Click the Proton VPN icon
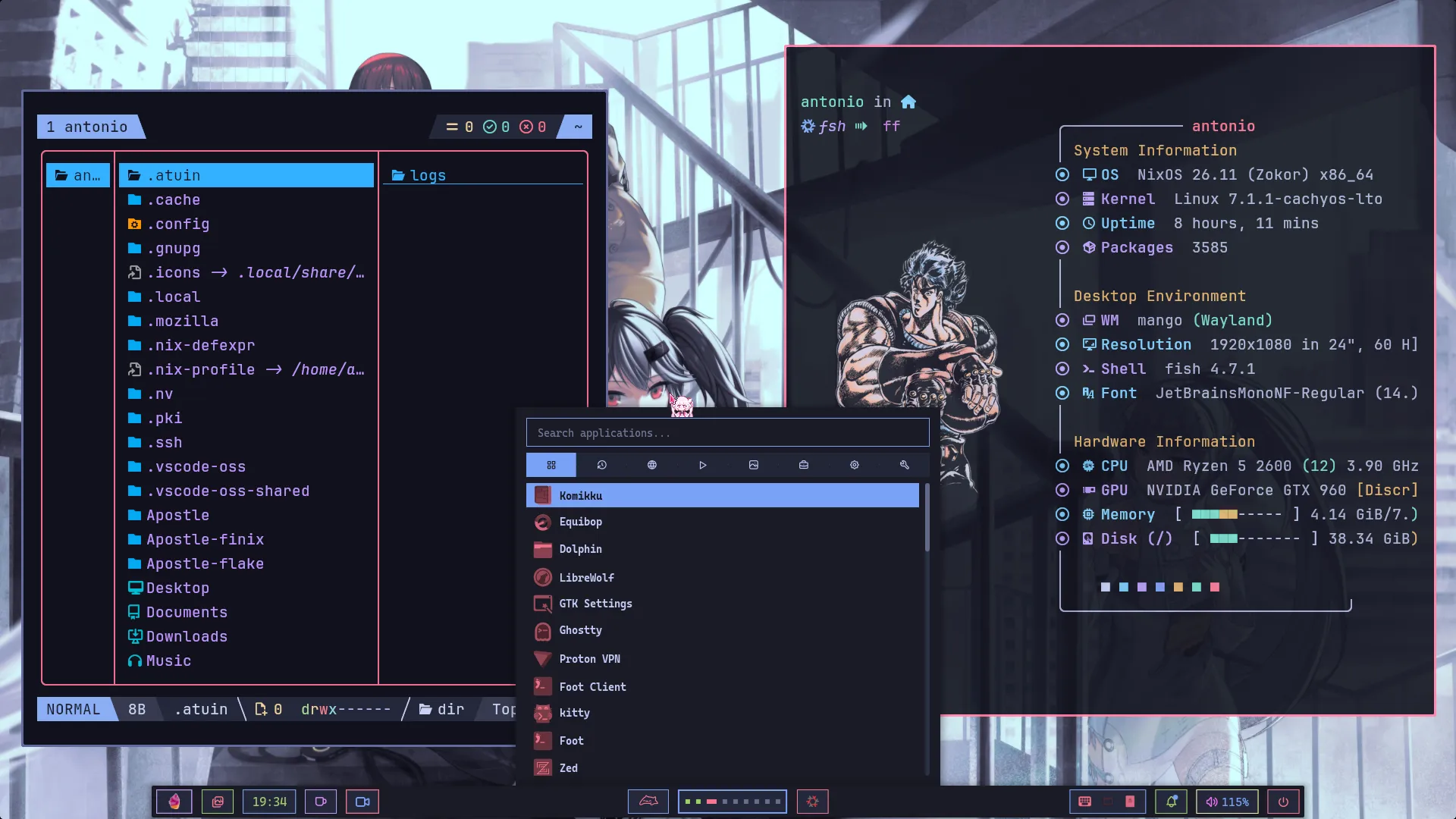 pyautogui.click(x=543, y=658)
